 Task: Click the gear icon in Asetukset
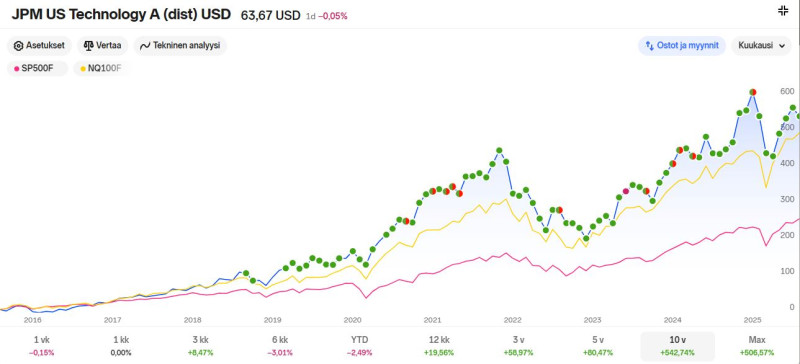point(18,45)
